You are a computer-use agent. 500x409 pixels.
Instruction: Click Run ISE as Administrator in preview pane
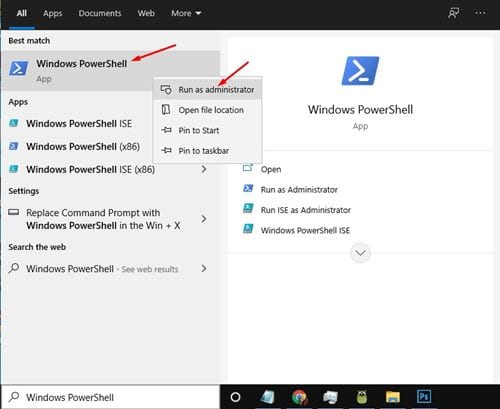click(x=306, y=210)
